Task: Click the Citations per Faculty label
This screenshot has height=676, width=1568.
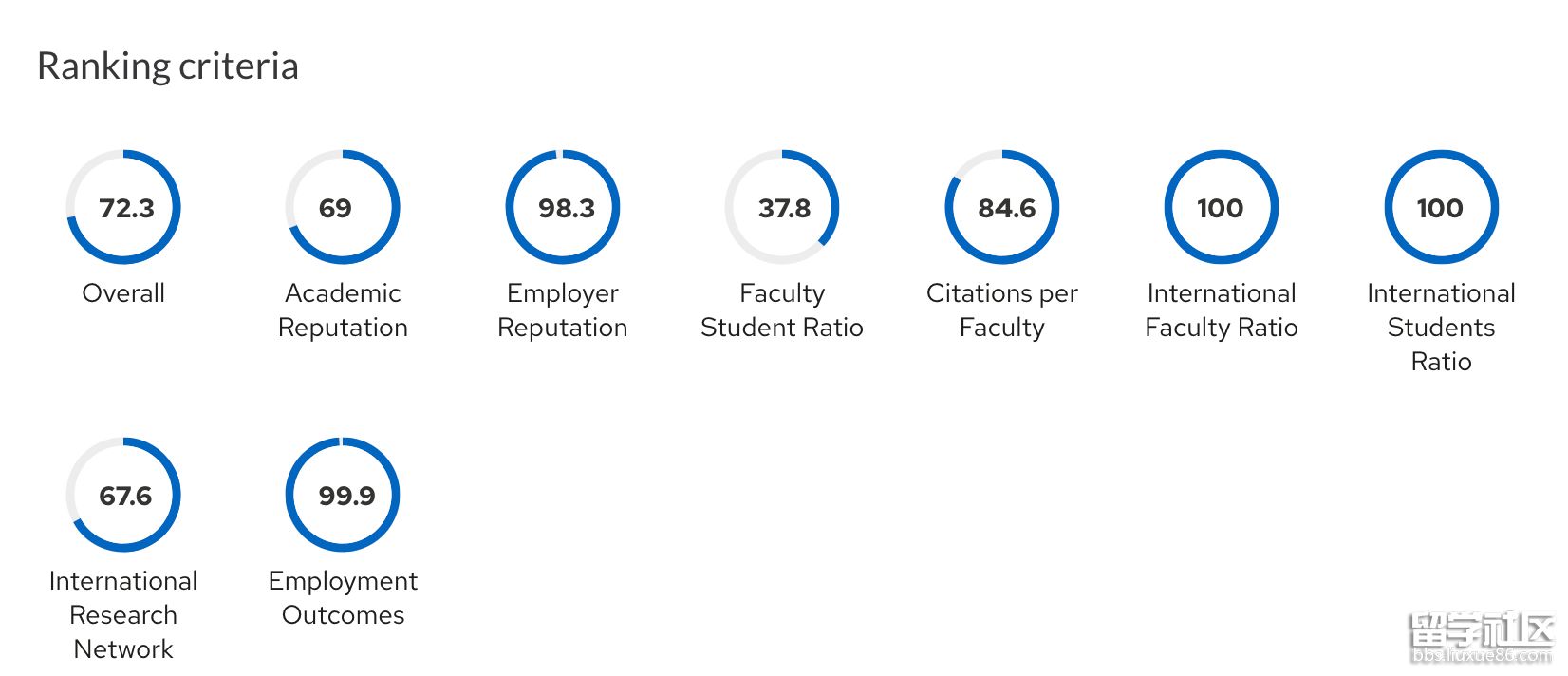Action: pos(1002,310)
